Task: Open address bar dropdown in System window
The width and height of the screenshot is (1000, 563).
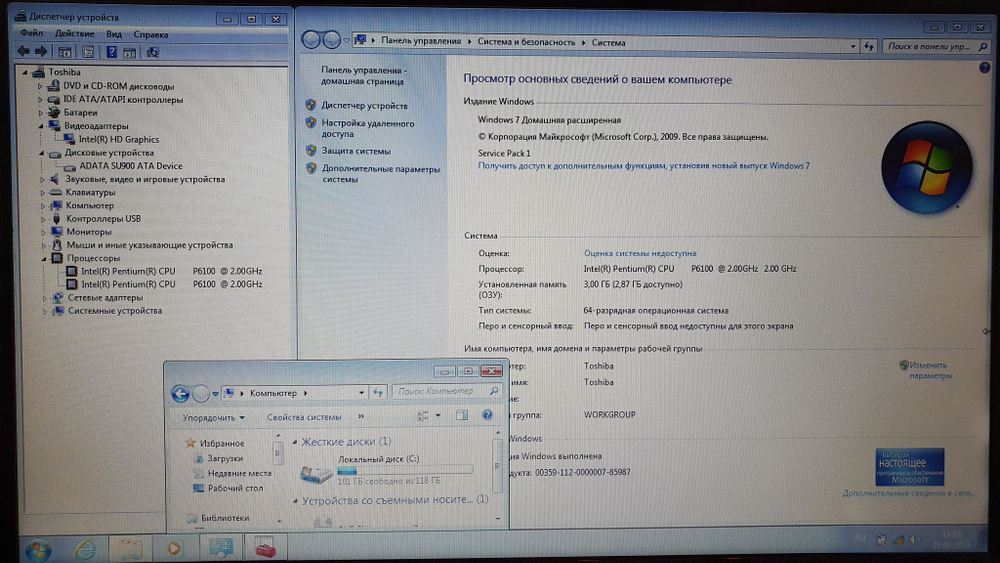Action: (853, 46)
